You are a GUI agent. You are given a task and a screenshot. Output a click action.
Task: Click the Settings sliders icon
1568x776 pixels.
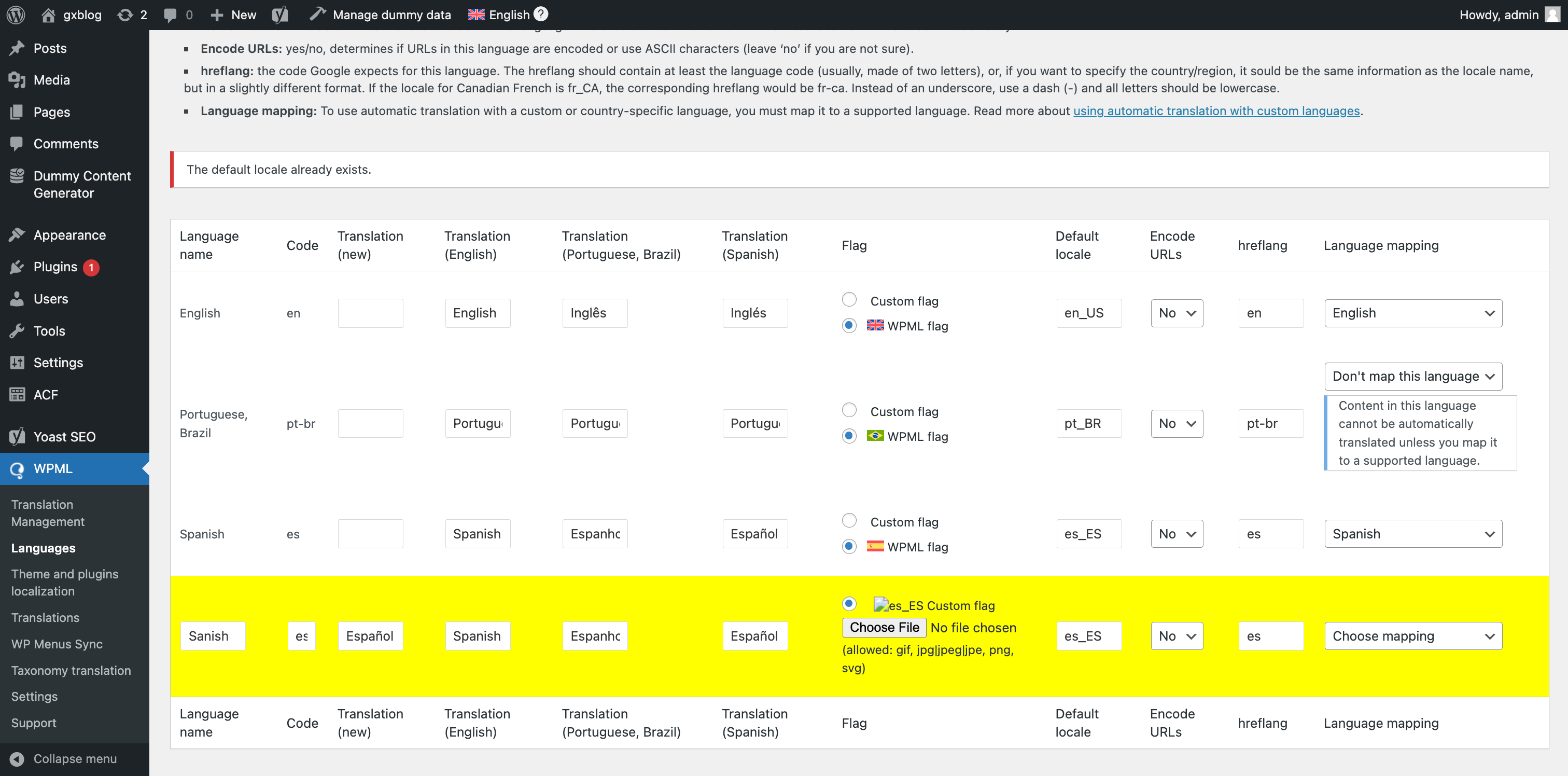17,363
